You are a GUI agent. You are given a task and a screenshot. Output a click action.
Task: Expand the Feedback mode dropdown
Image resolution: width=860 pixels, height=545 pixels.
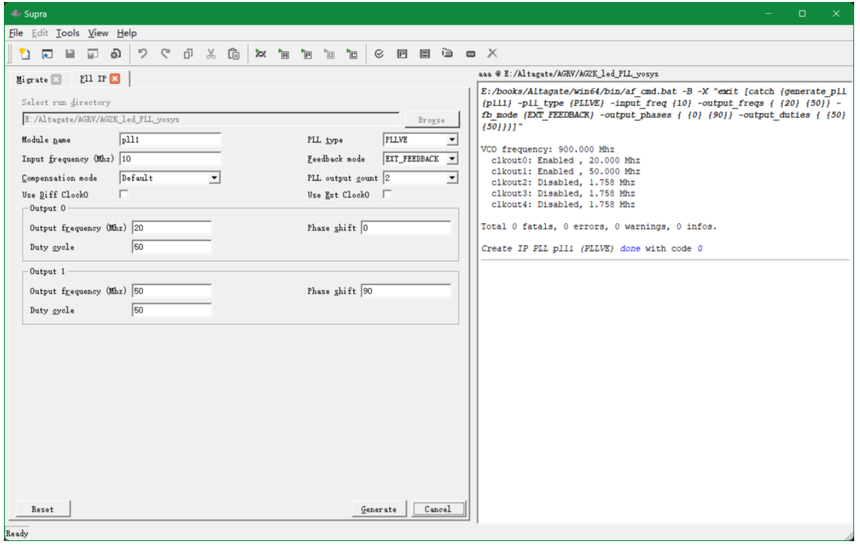(452, 158)
